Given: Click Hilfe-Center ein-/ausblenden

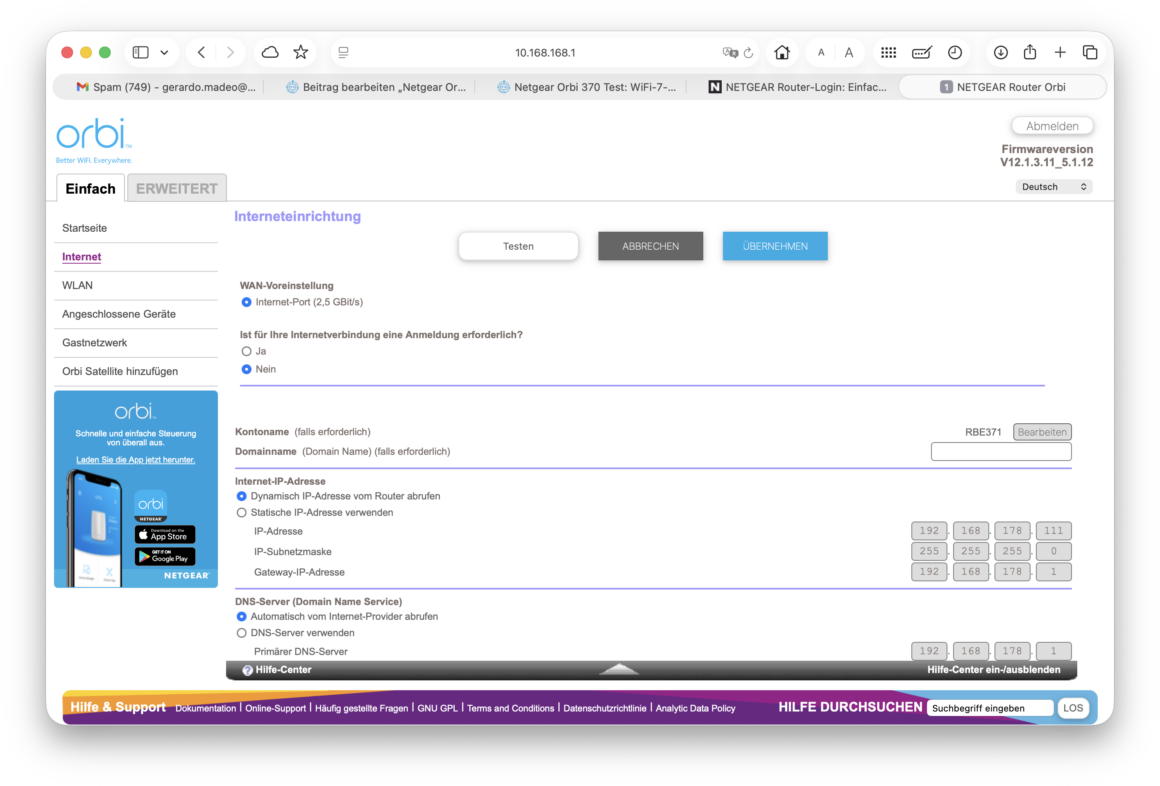Looking at the screenshot, I should click(994, 670).
